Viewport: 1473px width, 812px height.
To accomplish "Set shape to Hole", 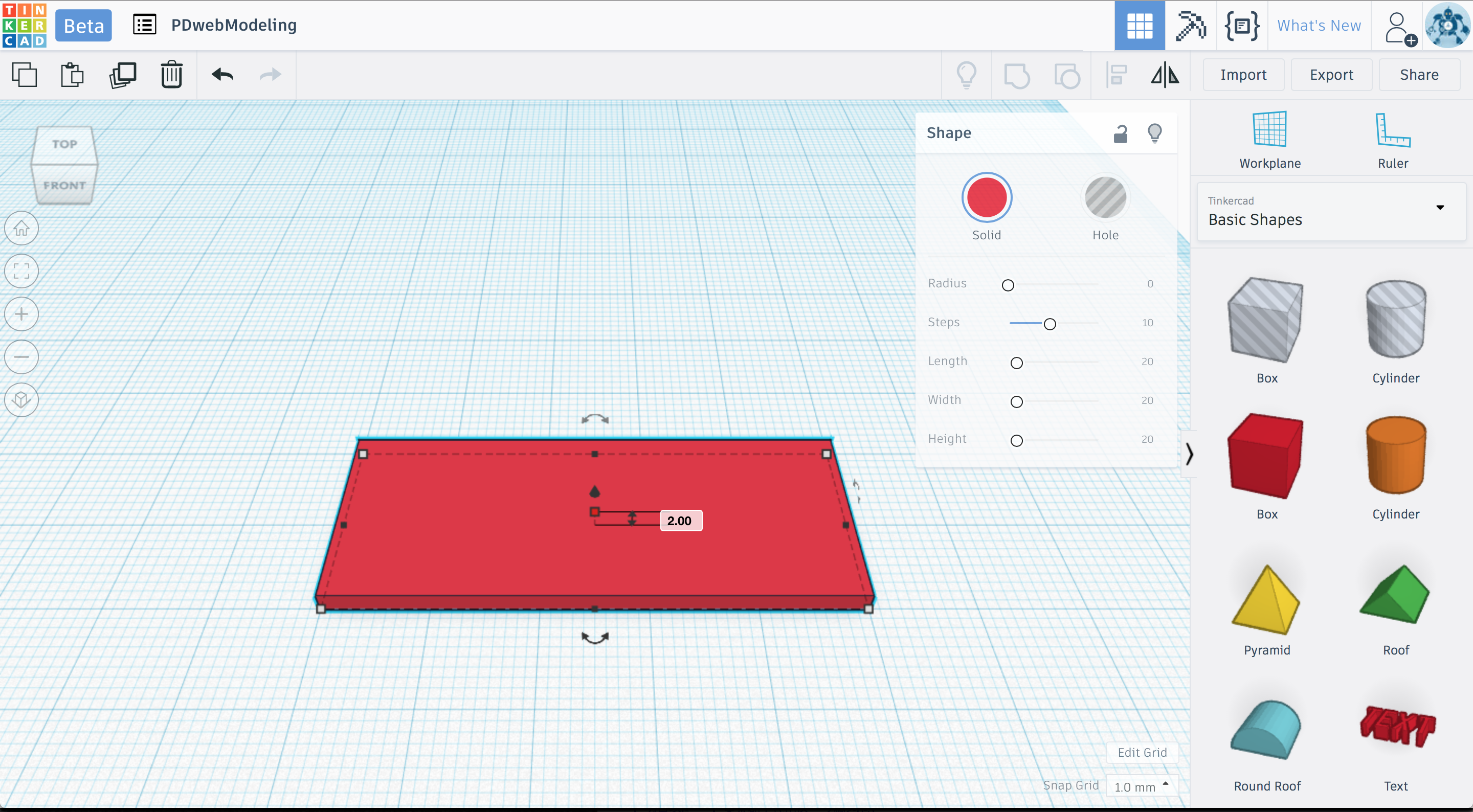I will pos(1105,198).
